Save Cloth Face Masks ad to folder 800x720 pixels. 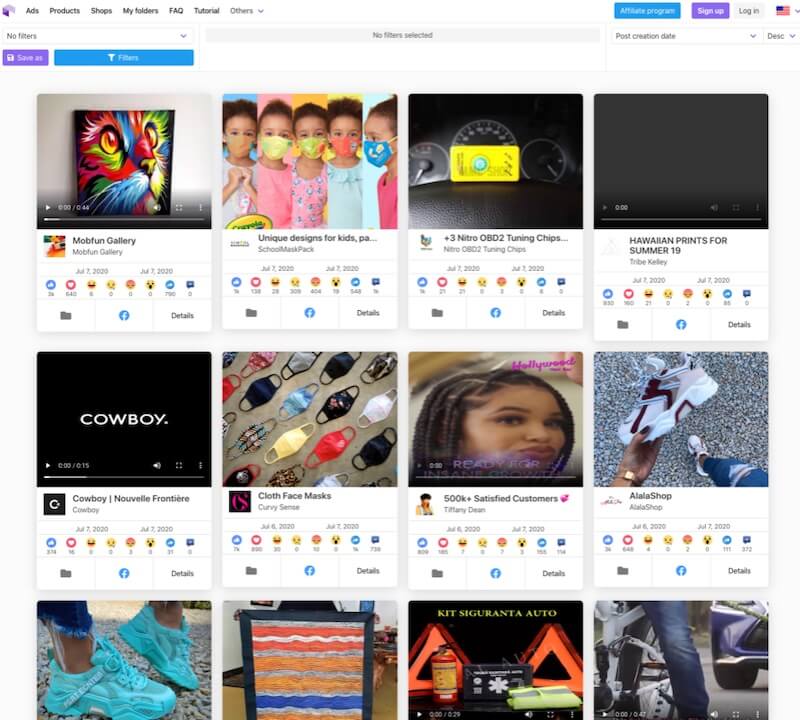click(x=251, y=570)
